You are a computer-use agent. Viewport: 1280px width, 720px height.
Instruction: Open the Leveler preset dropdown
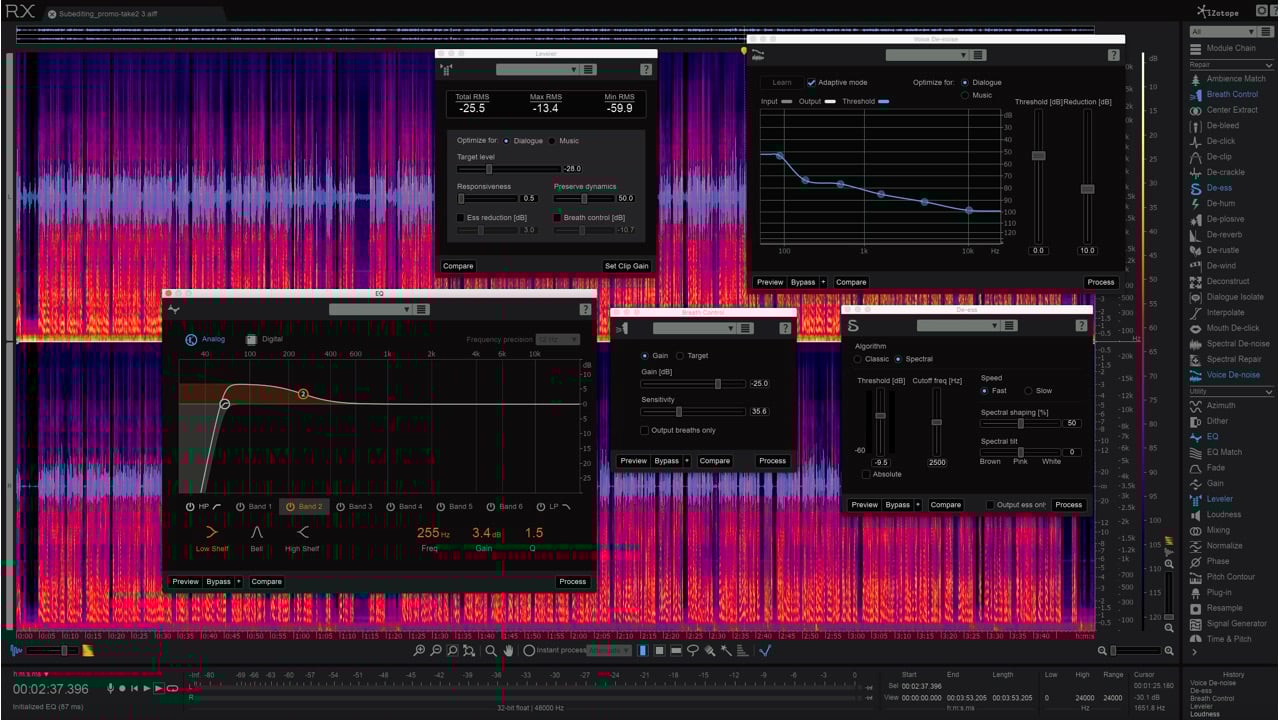click(537, 70)
